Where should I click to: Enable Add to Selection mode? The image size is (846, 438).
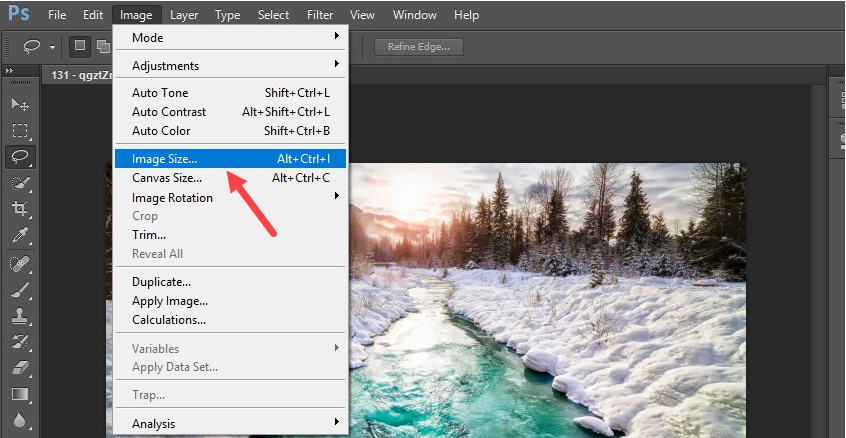101,46
